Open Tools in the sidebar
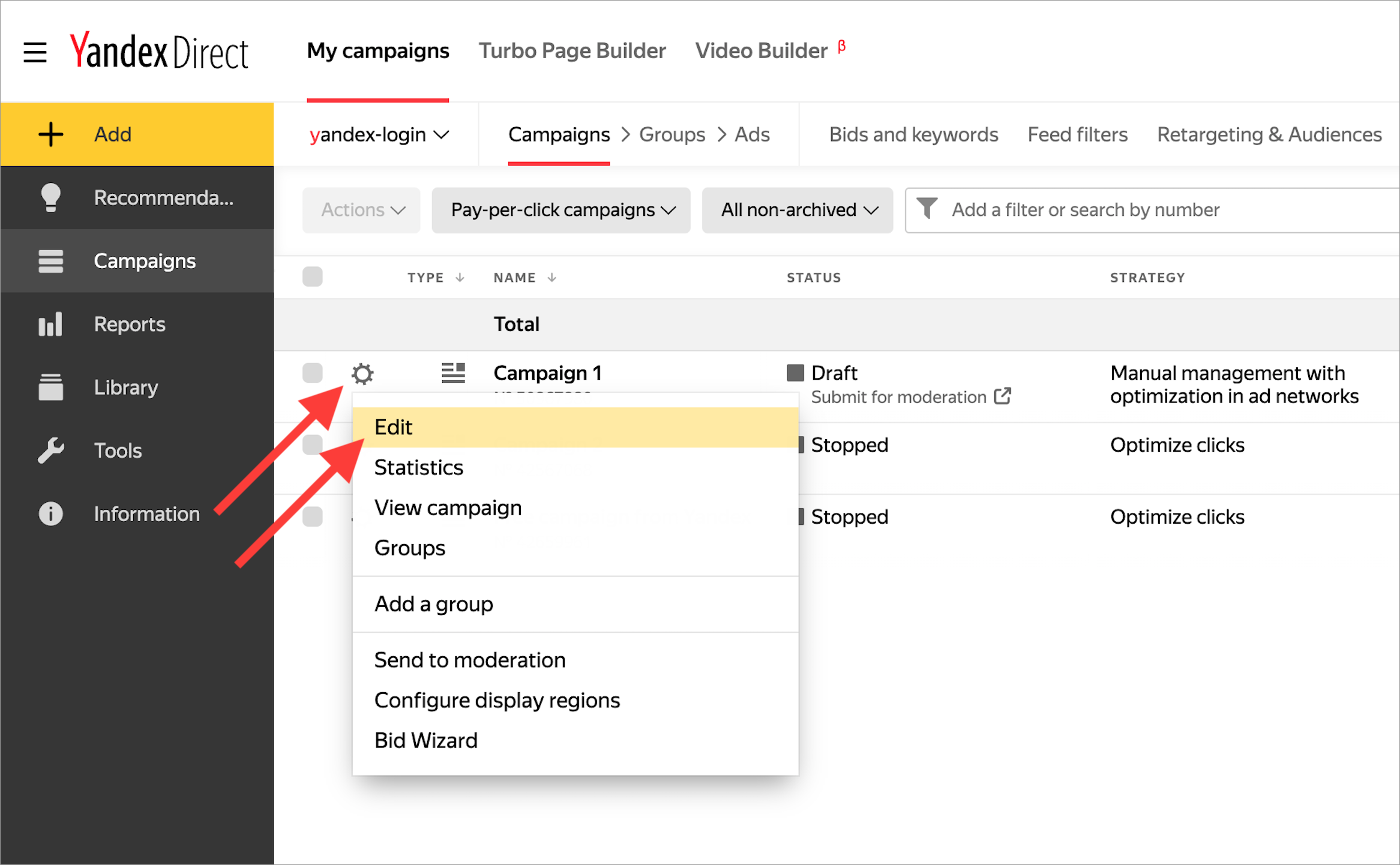This screenshot has height=865, width=1400. click(x=137, y=450)
